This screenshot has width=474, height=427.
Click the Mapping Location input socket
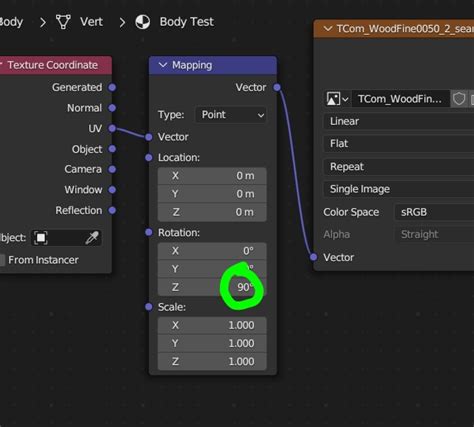pyautogui.click(x=149, y=158)
